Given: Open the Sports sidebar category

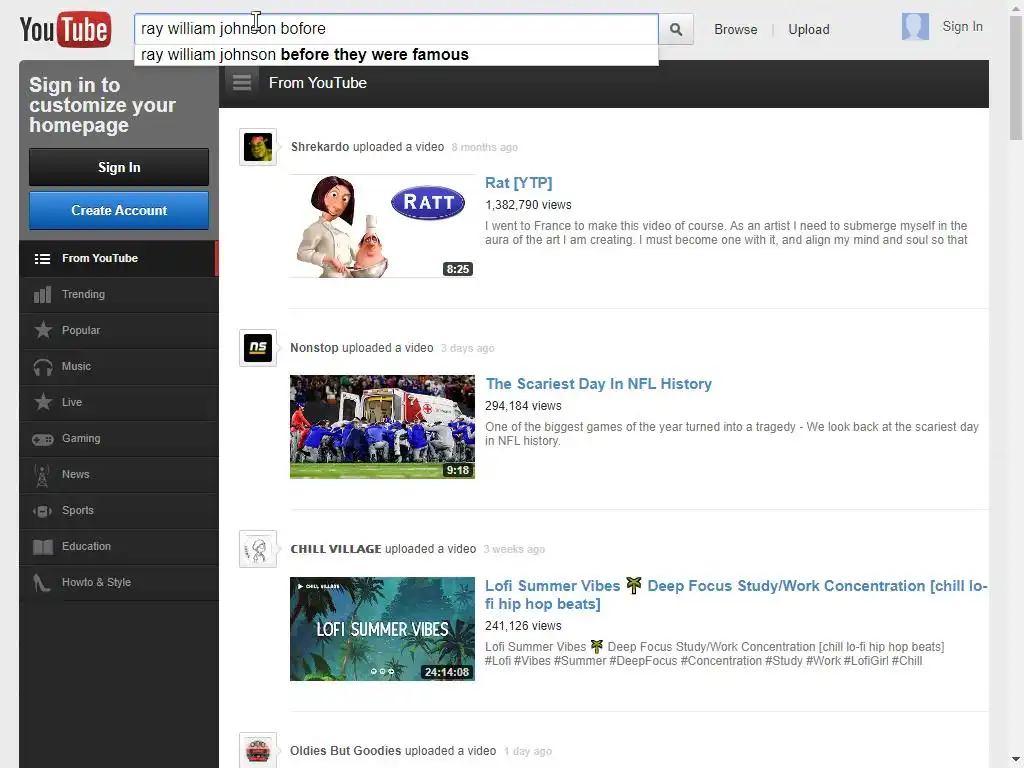Looking at the screenshot, I should click(119, 510).
